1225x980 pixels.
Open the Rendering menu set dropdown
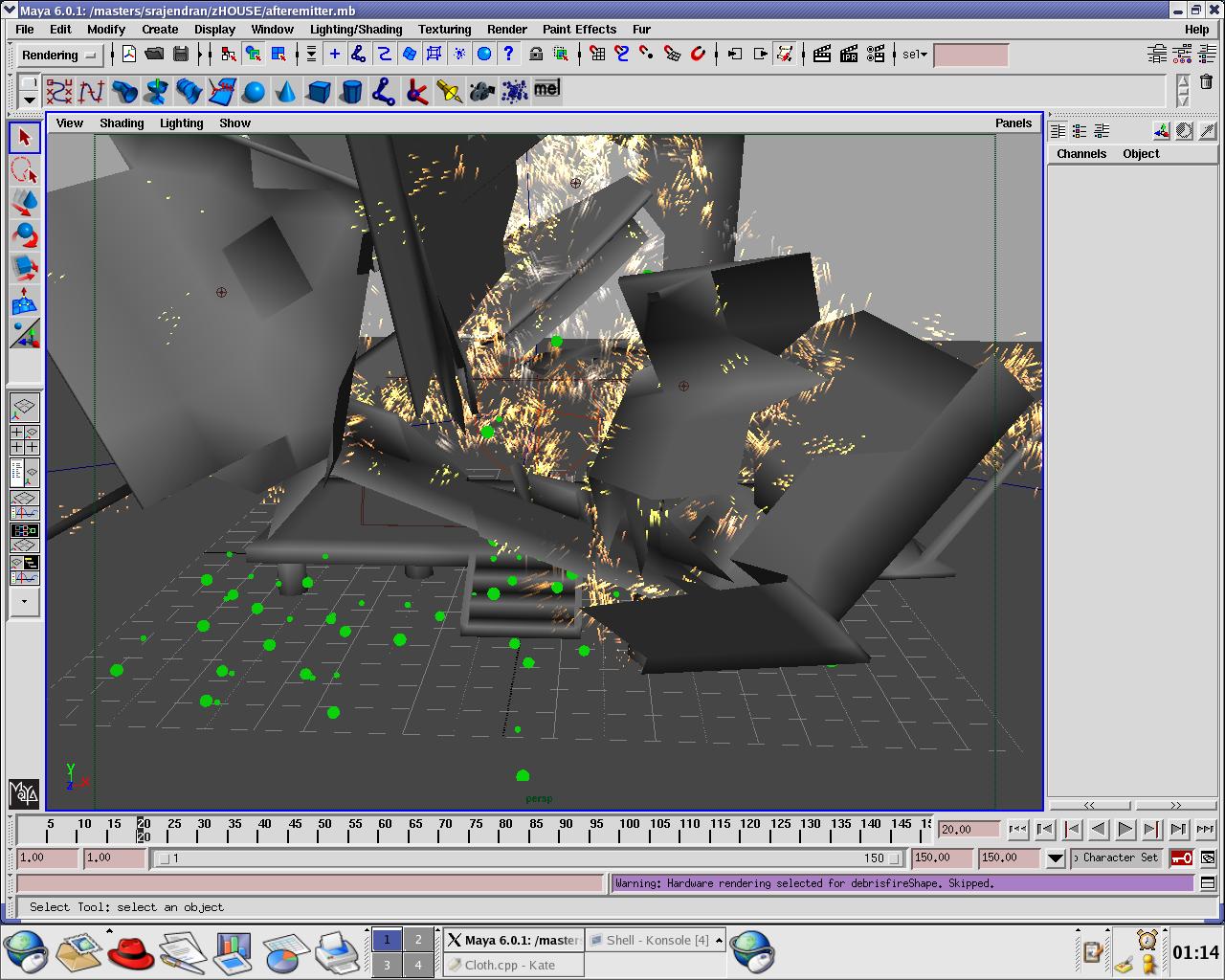[x=60, y=56]
